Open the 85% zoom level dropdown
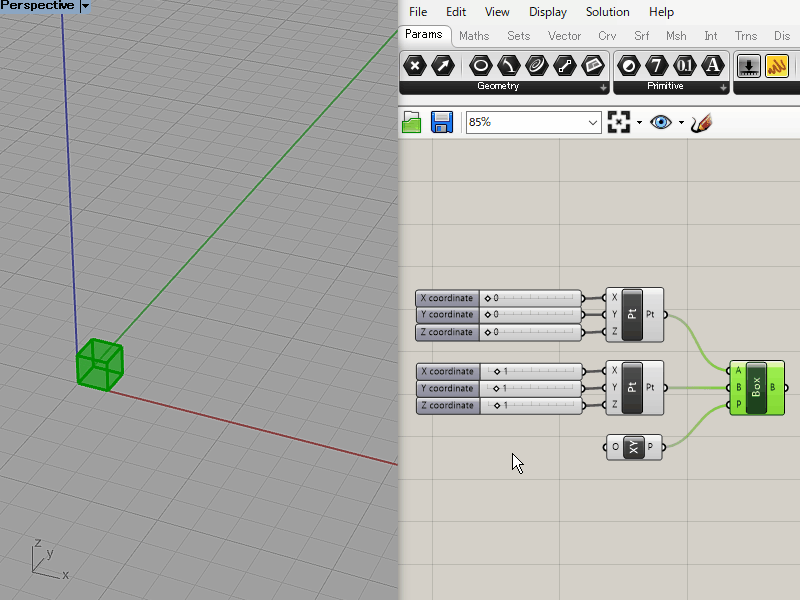 click(x=592, y=122)
